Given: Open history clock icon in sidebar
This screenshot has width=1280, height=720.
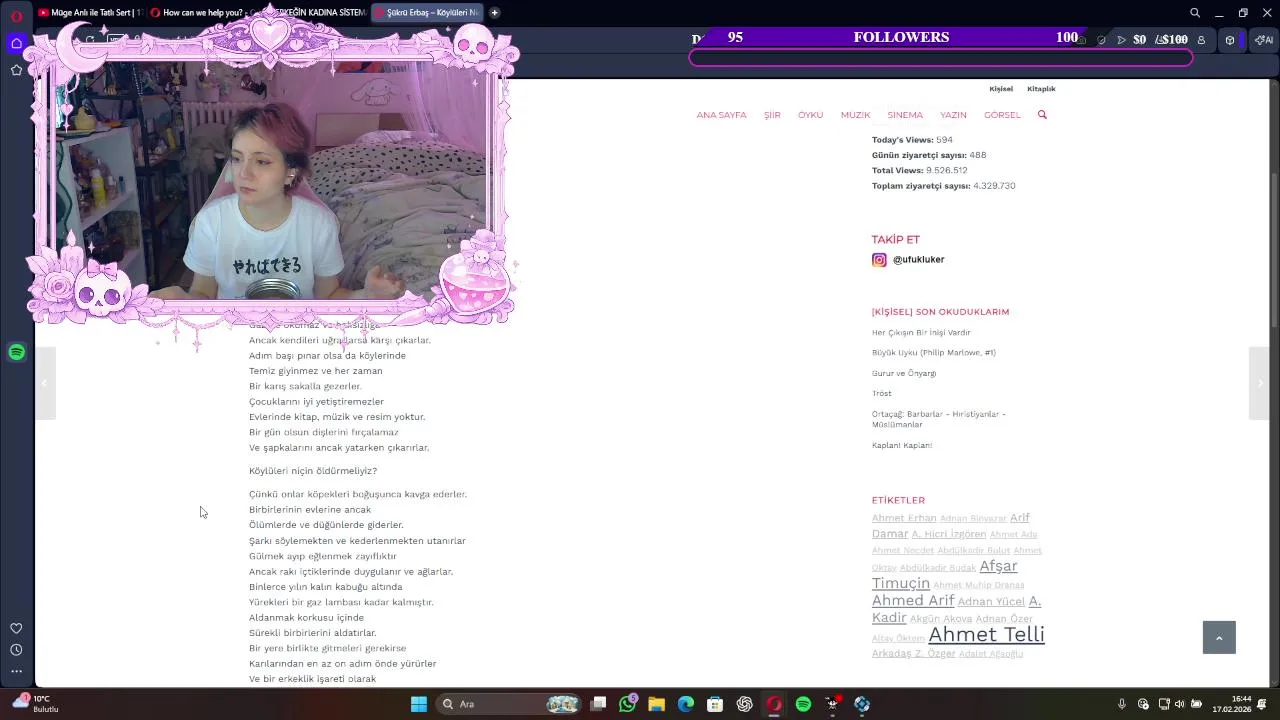Looking at the screenshot, I should pos(16,650).
